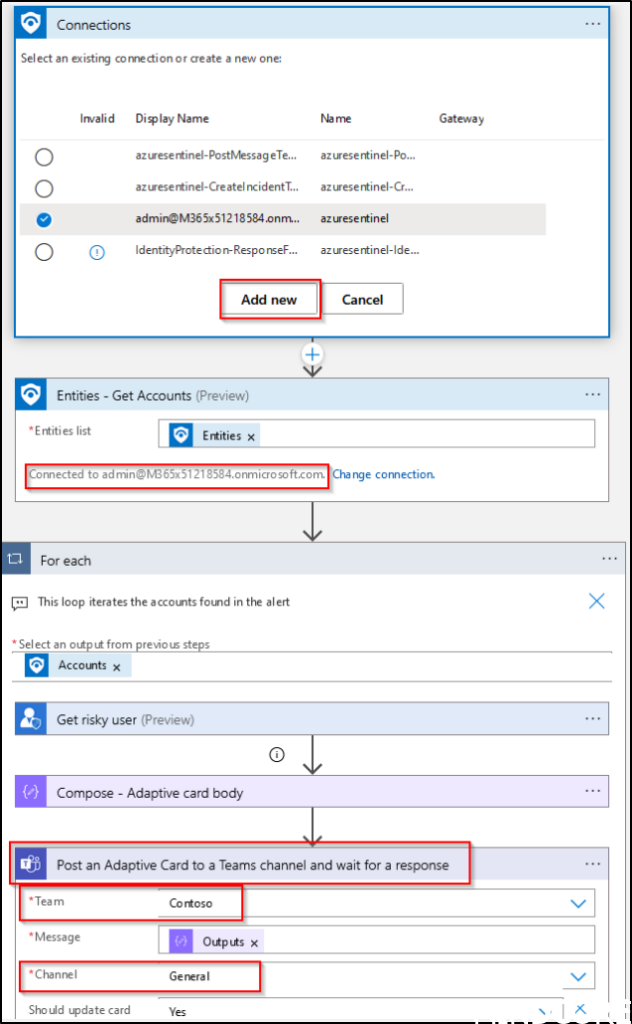The width and height of the screenshot is (632, 1024).
Task: Select the azuresentinel-CreateIncidentT connection radio button
Action: [x=44, y=188]
